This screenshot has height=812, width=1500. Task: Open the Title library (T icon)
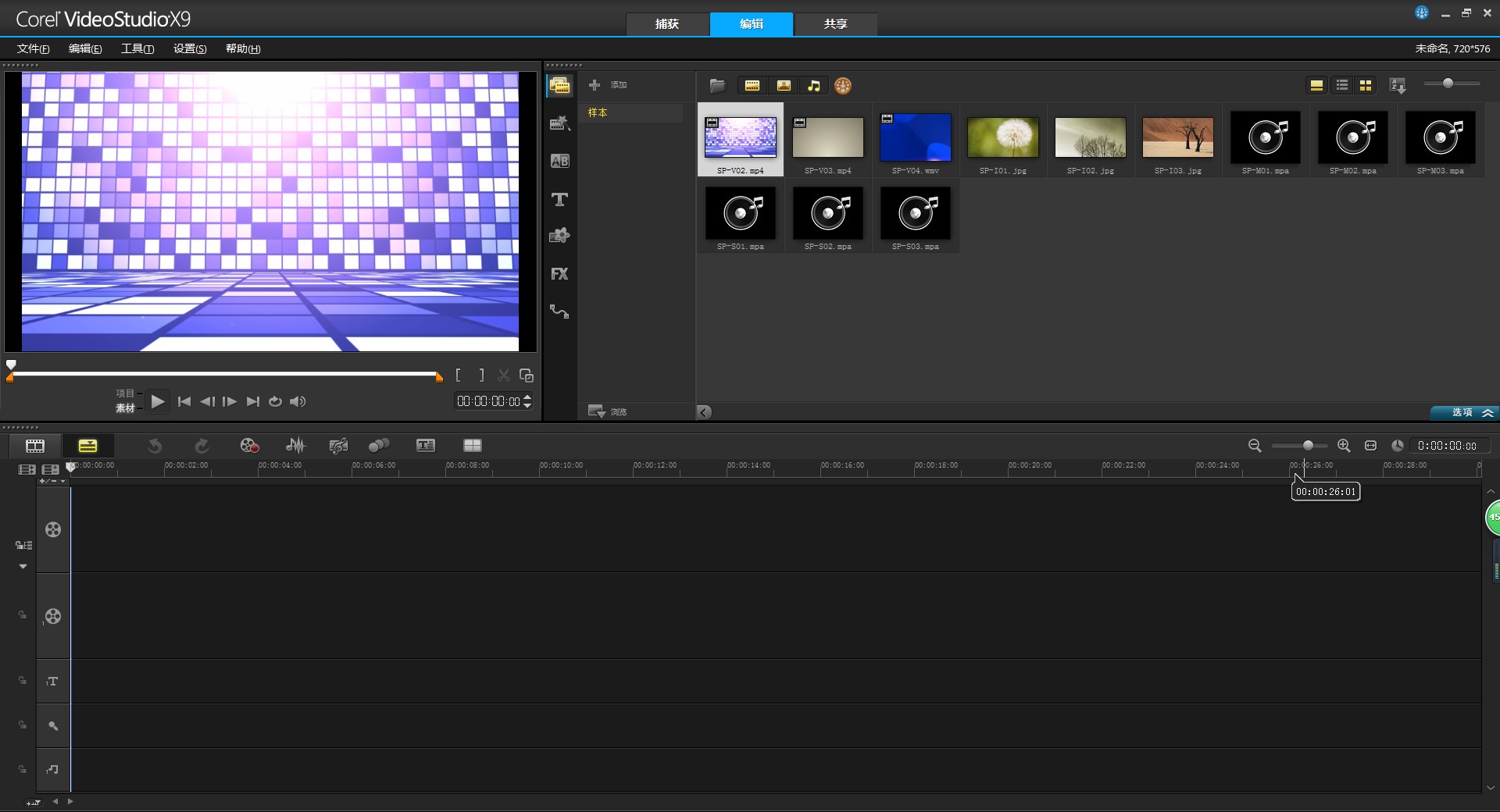tap(559, 199)
